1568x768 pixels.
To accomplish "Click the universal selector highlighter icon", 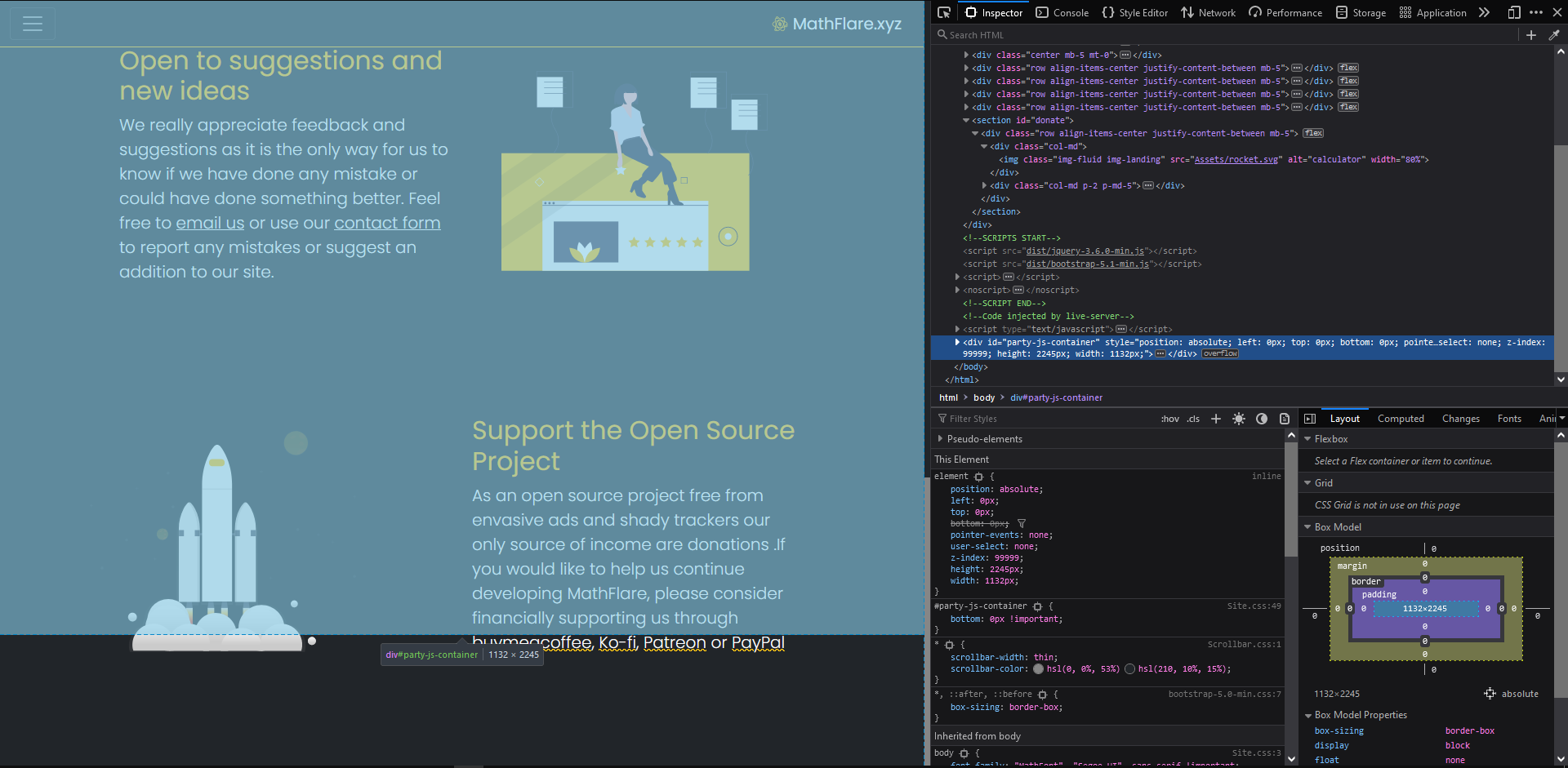I will coord(949,645).
